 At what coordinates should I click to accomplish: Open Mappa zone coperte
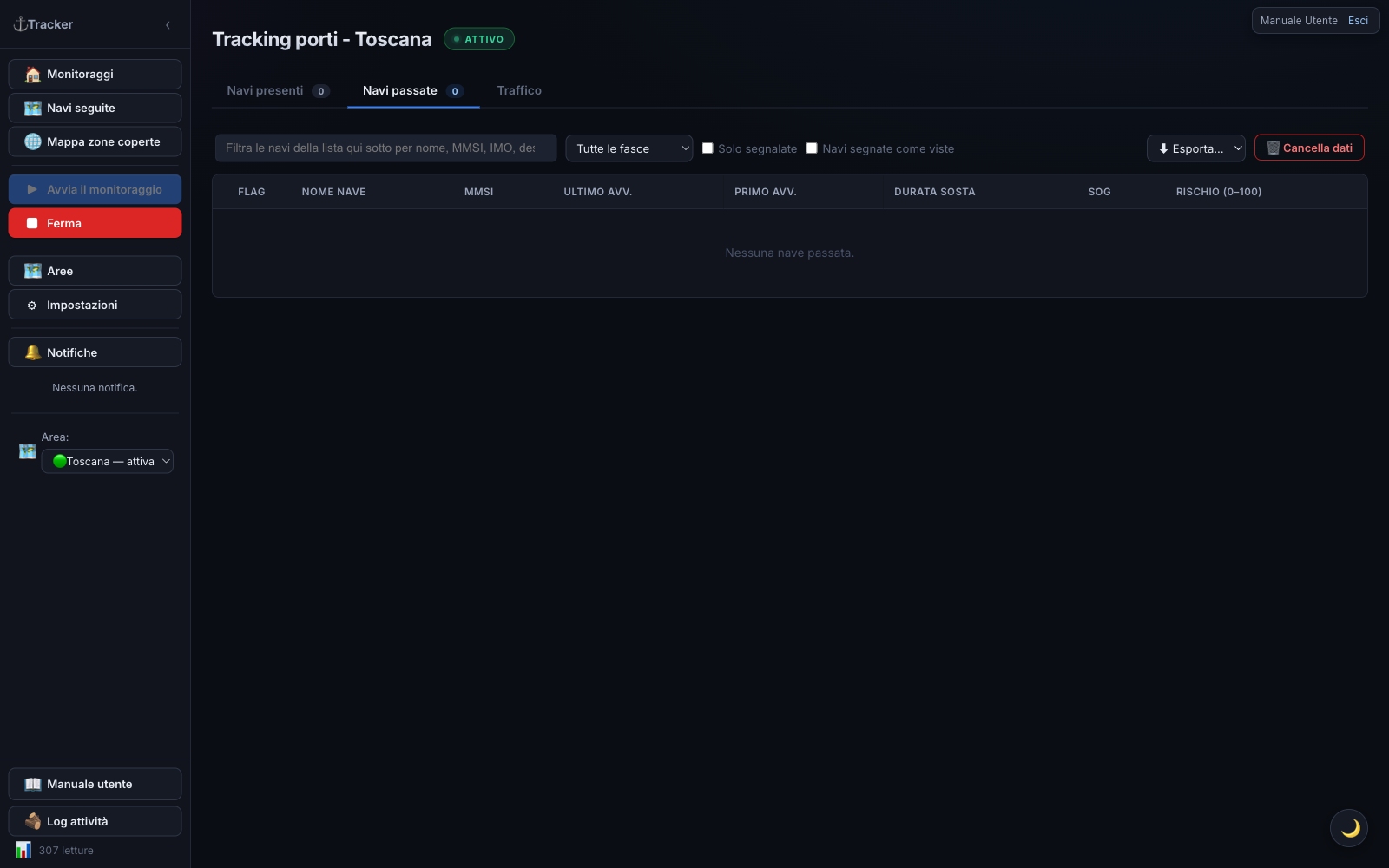[x=95, y=141]
